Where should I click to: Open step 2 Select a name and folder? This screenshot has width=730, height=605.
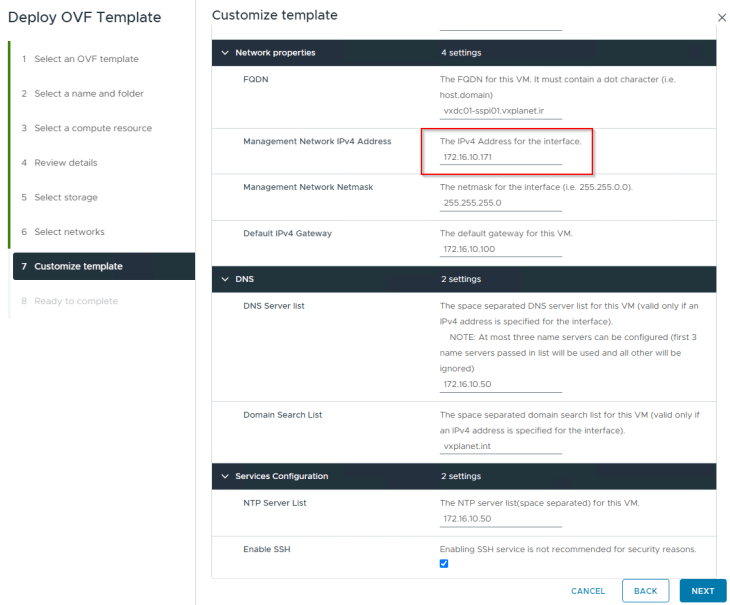[x=89, y=94]
